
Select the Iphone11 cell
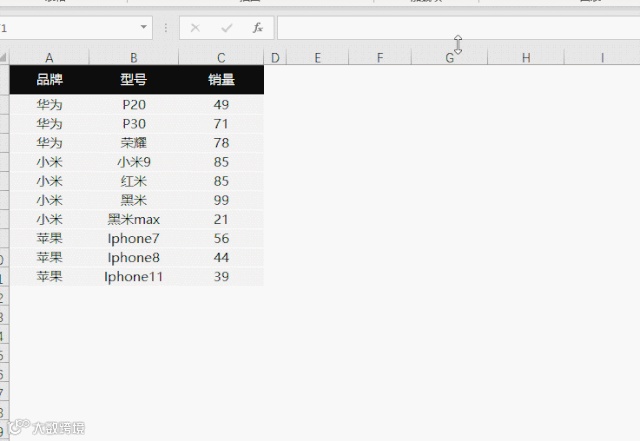click(x=134, y=276)
